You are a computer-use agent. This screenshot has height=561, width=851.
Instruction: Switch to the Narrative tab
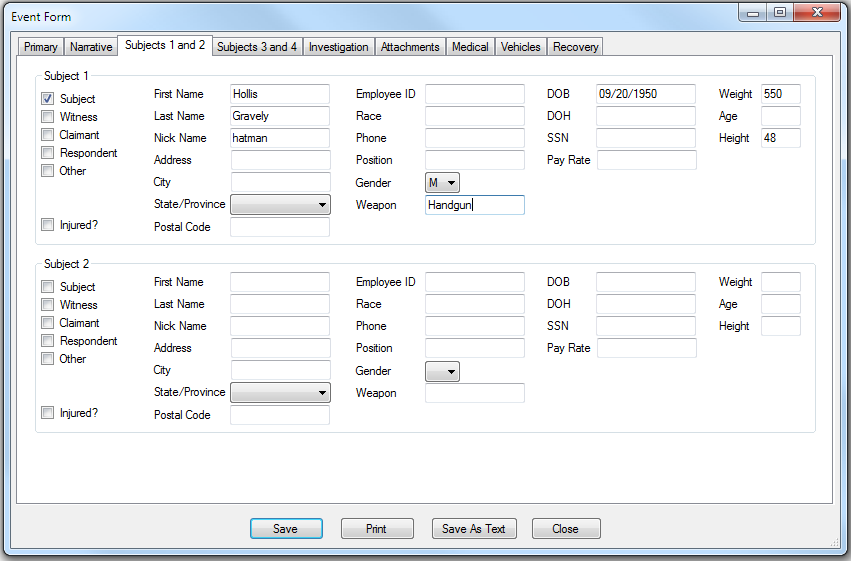[91, 47]
